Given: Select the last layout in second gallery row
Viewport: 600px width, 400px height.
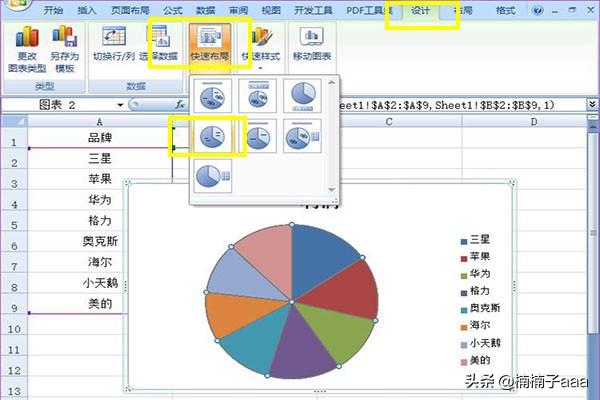Looking at the screenshot, I should pyautogui.click(x=302, y=136).
